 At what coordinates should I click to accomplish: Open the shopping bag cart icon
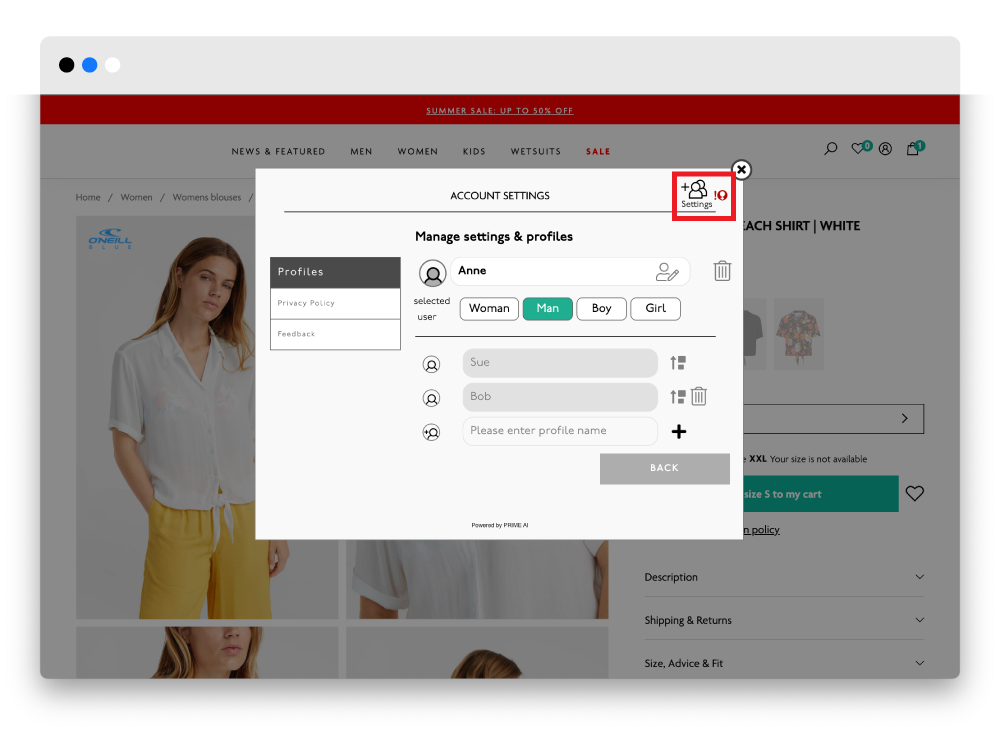tap(913, 149)
